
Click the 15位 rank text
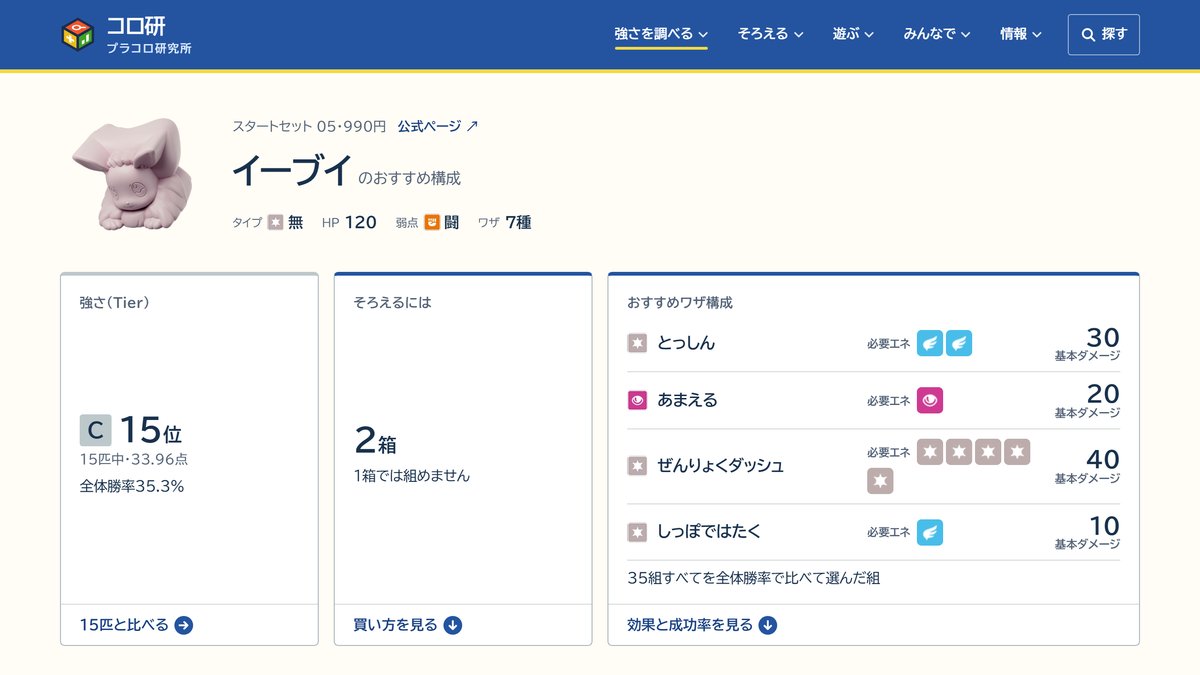point(151,430)
